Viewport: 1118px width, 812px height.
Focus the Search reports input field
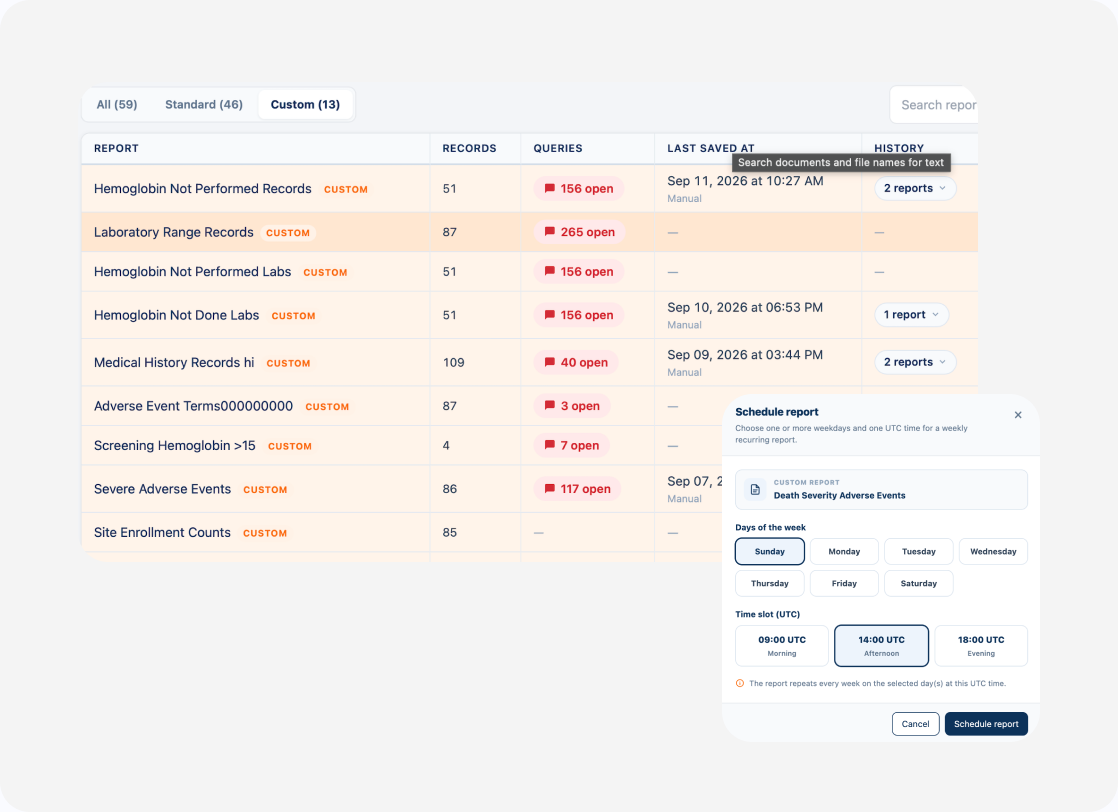[x=934, y=105]
